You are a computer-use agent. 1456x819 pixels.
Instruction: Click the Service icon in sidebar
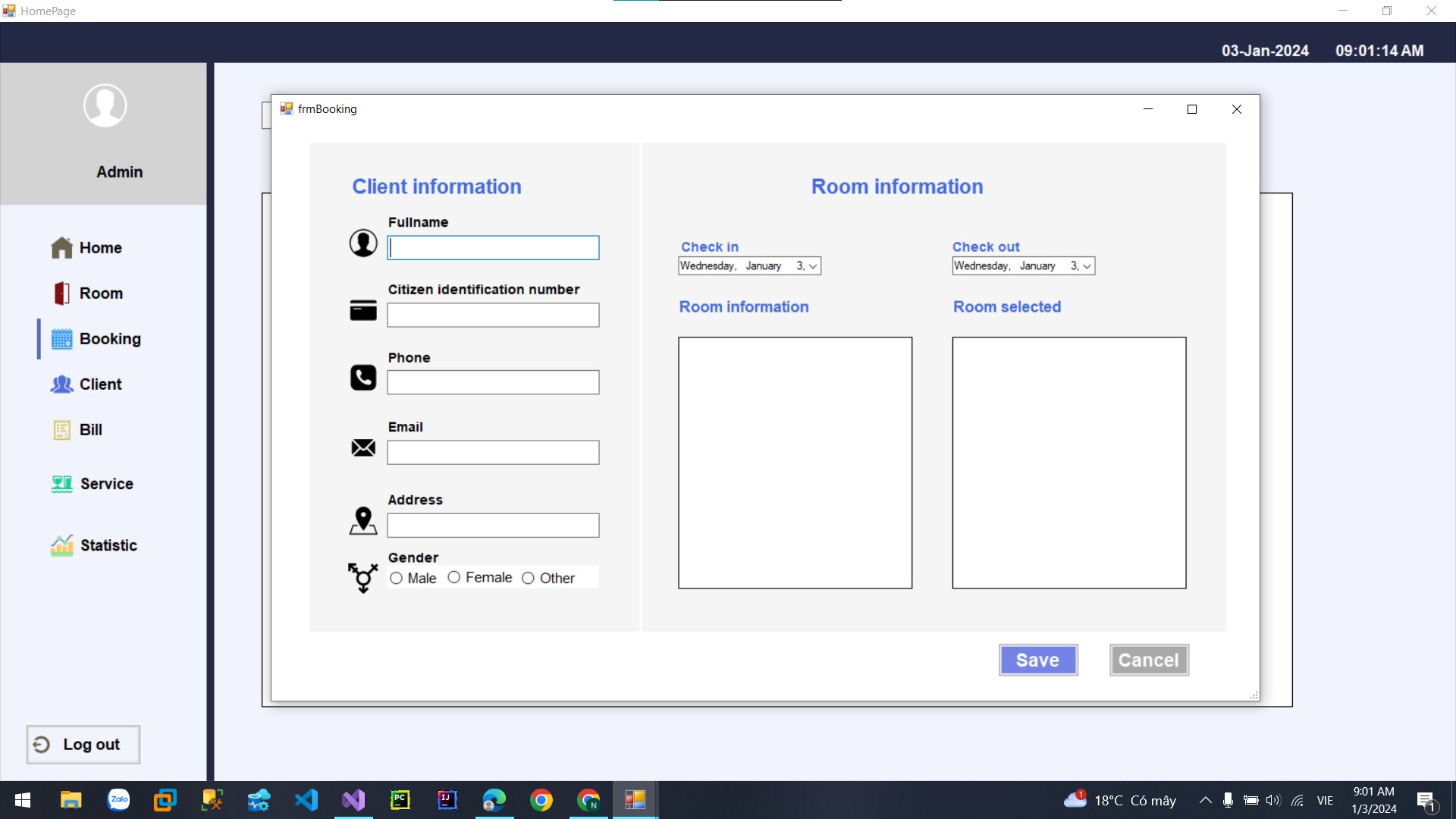(x=61, y=483)
